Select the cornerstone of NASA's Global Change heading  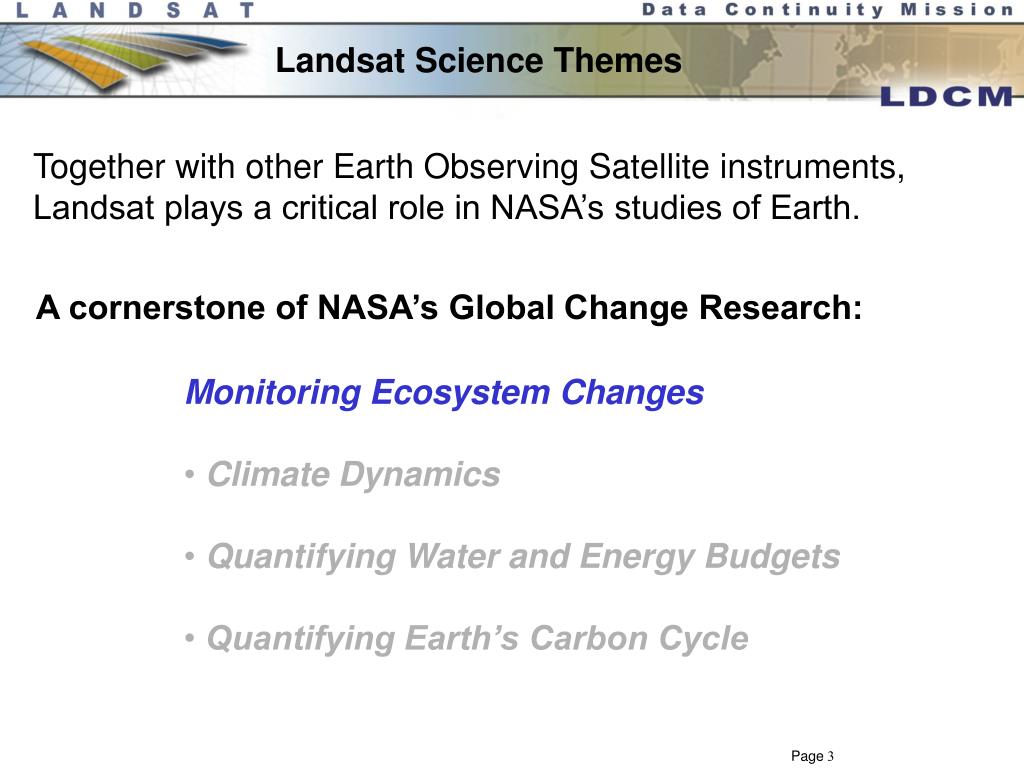coord(449,308)
